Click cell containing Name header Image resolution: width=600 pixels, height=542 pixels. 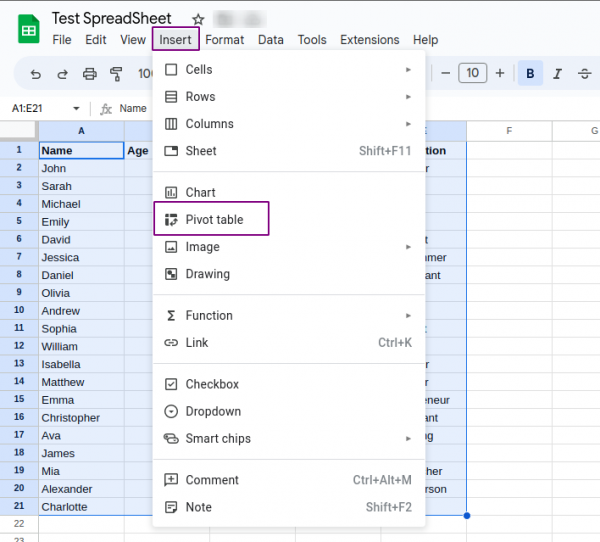82,150
